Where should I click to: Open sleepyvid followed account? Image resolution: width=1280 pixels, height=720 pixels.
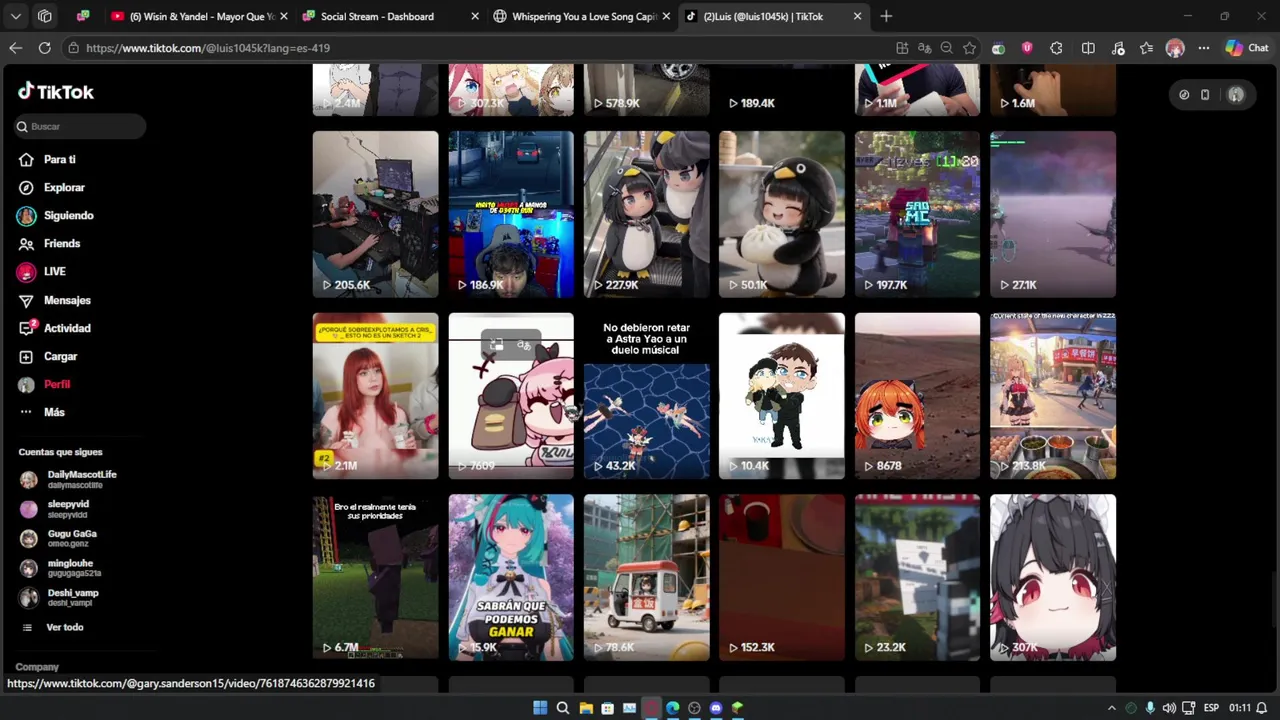click(68, 509)
